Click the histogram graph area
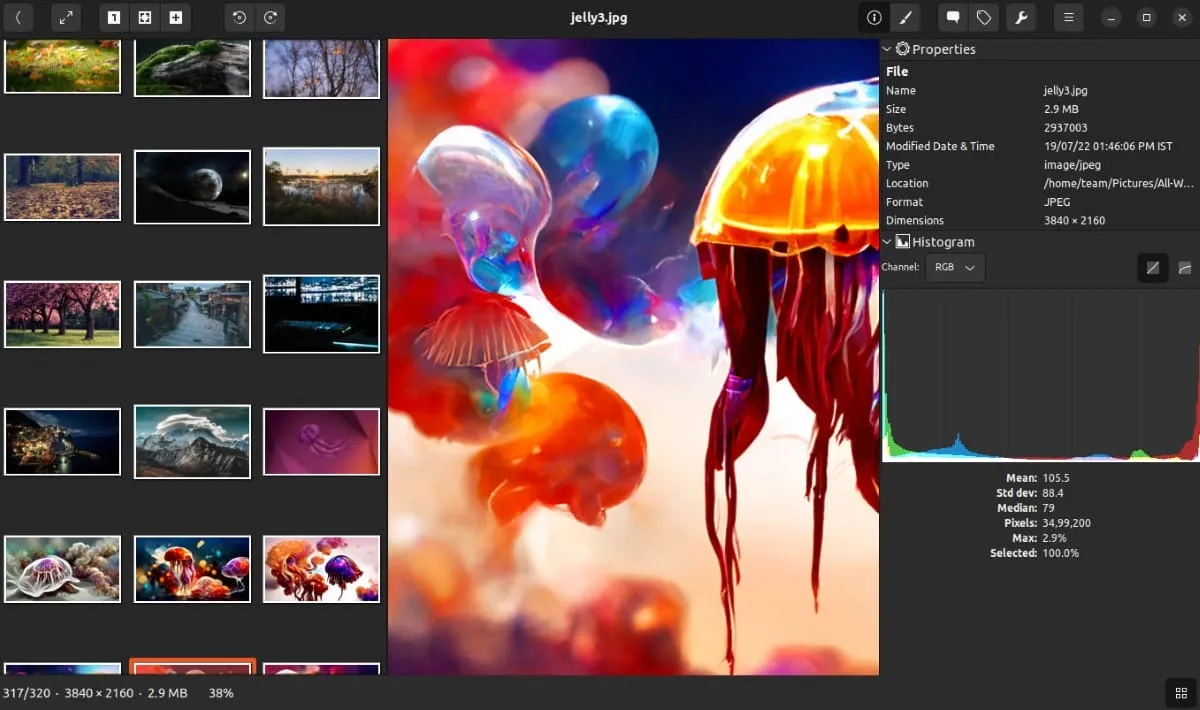 (x=1040, y=376)
